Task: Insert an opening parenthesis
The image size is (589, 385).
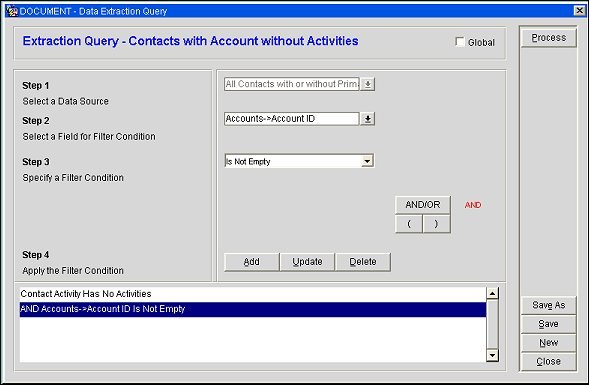Action: (409, 224)
